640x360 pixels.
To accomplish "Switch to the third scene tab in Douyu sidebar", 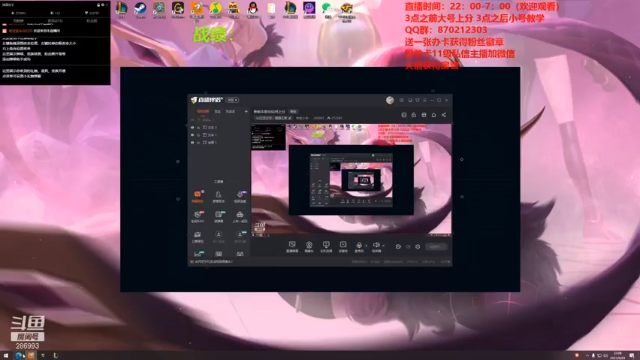I will tap(230, 111).
